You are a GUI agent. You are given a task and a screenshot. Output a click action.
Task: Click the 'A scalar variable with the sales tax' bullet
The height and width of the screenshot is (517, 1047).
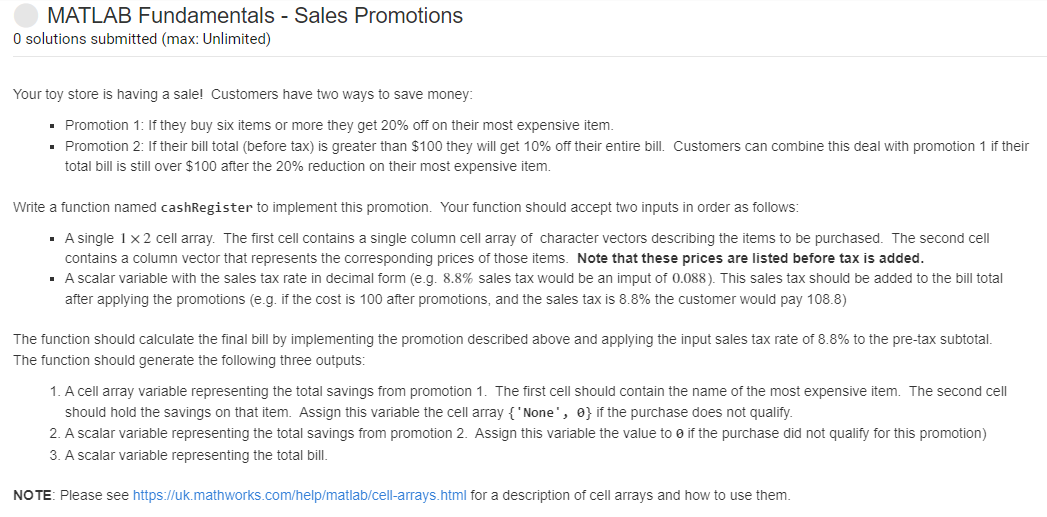(x=534, y=289)
